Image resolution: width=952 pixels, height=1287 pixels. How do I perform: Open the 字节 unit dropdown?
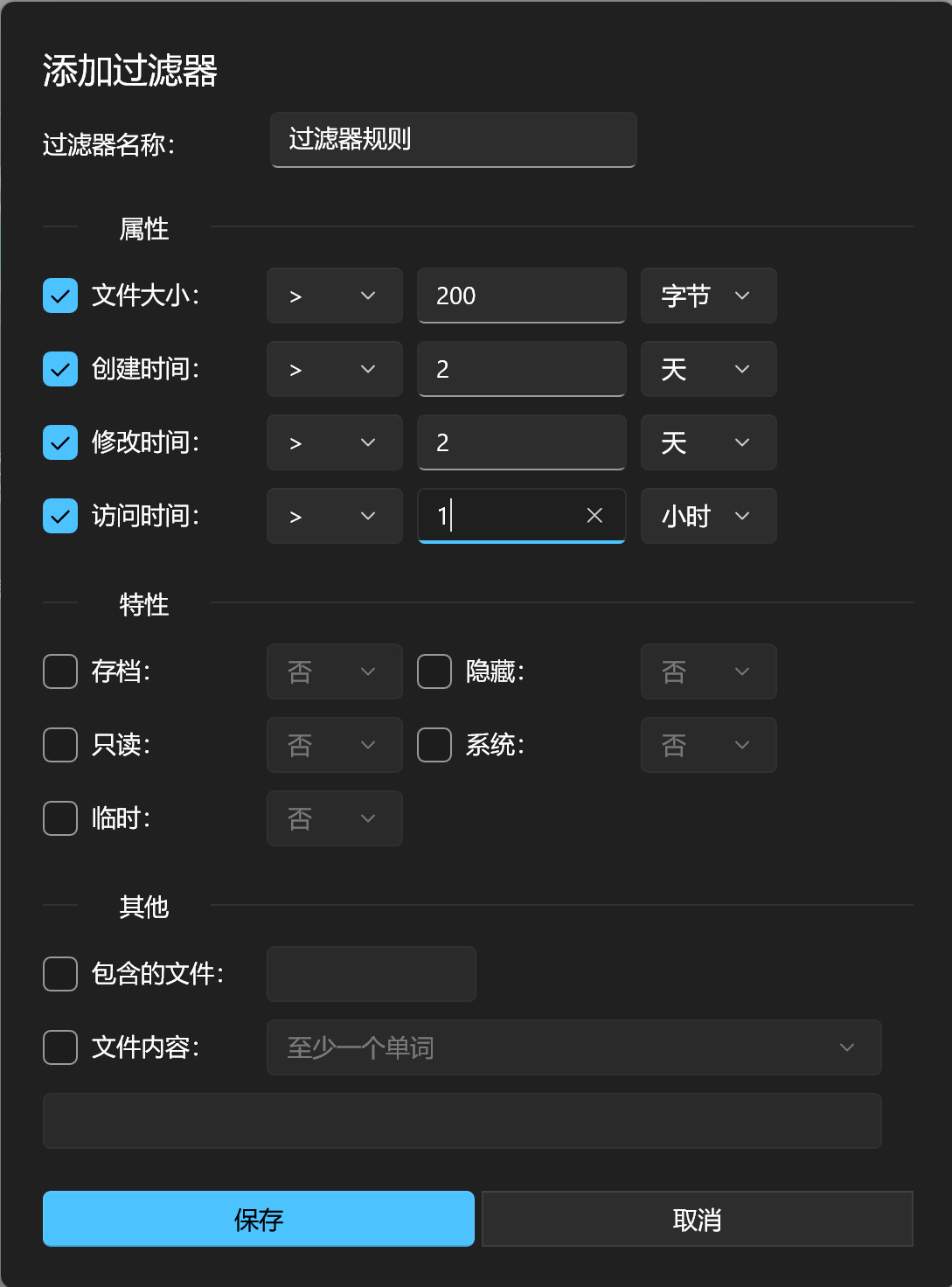[709, 296]
